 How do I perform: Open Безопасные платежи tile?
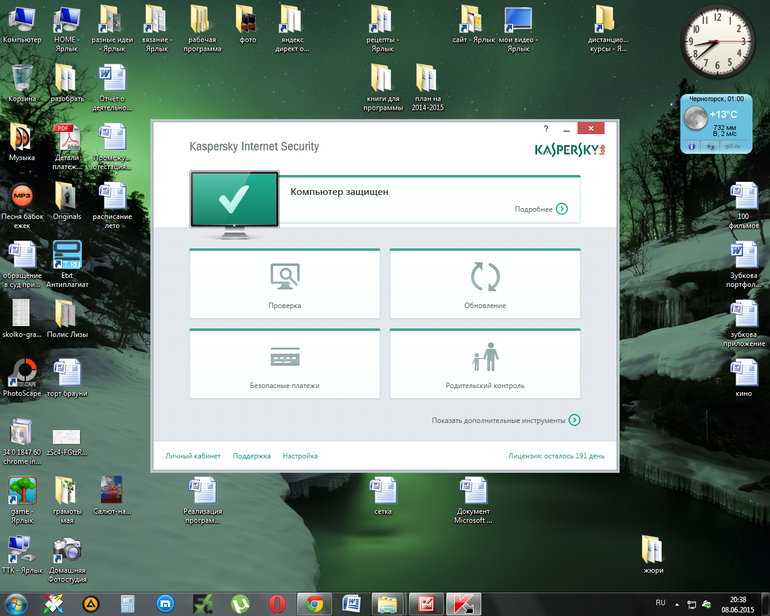pyautogui.click(x=284, y=364)
